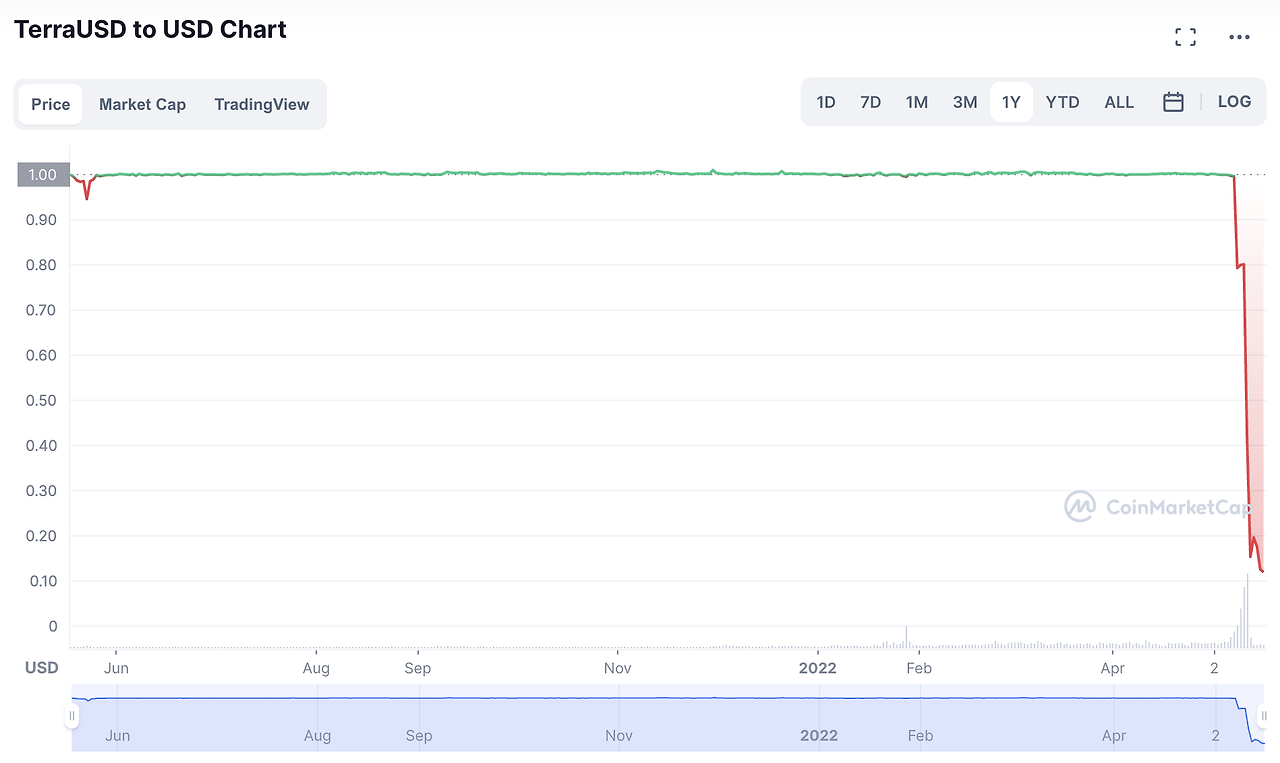This screenshot has width=1280, height=763.
Task: Select the 1M time range
Action: [x=917, y=102]
